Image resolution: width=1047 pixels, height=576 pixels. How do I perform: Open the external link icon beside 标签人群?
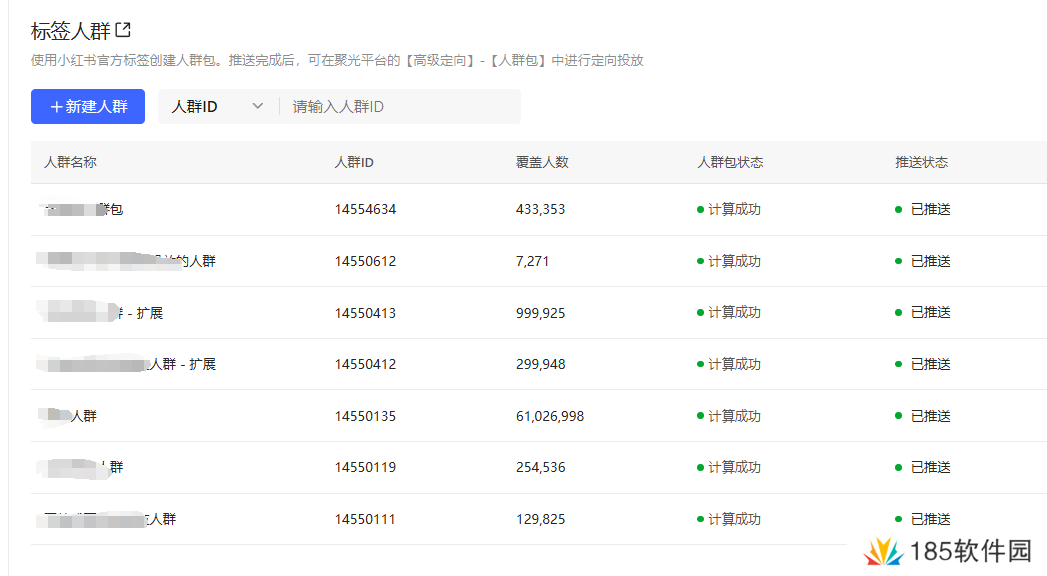coord(122,28)
